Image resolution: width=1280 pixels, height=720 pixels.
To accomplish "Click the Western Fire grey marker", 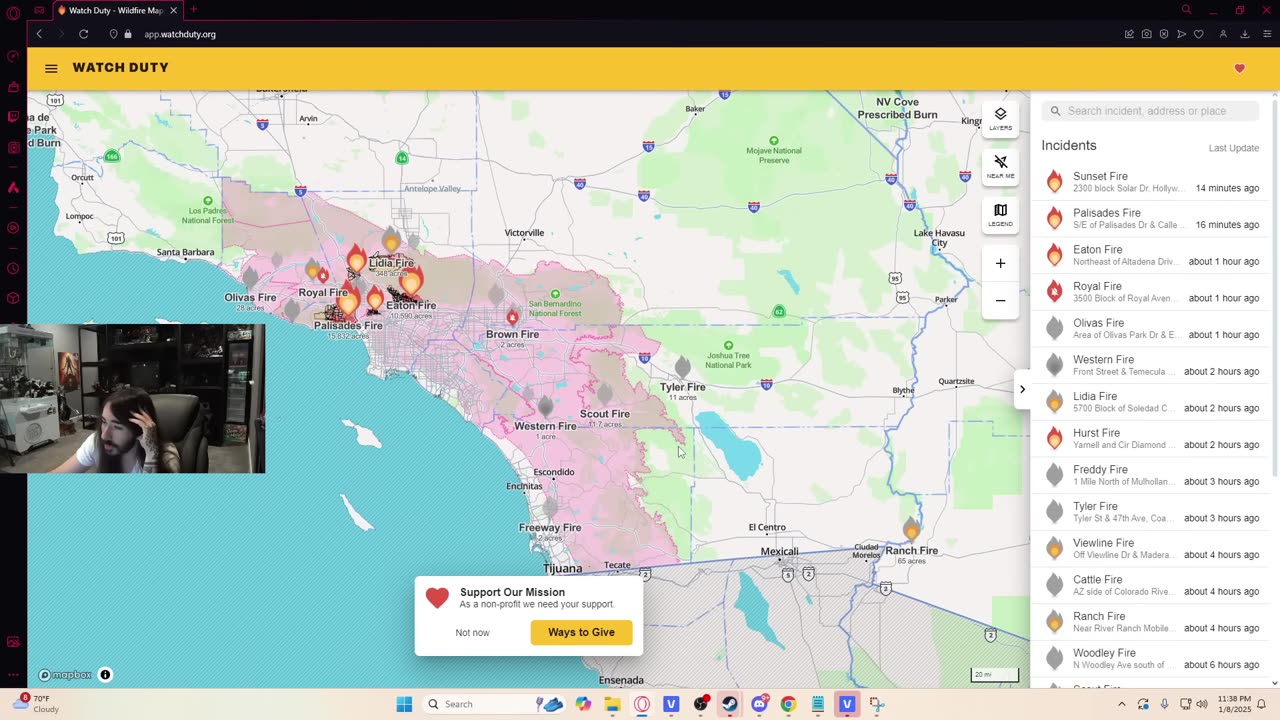I will [x=545, y=406].
